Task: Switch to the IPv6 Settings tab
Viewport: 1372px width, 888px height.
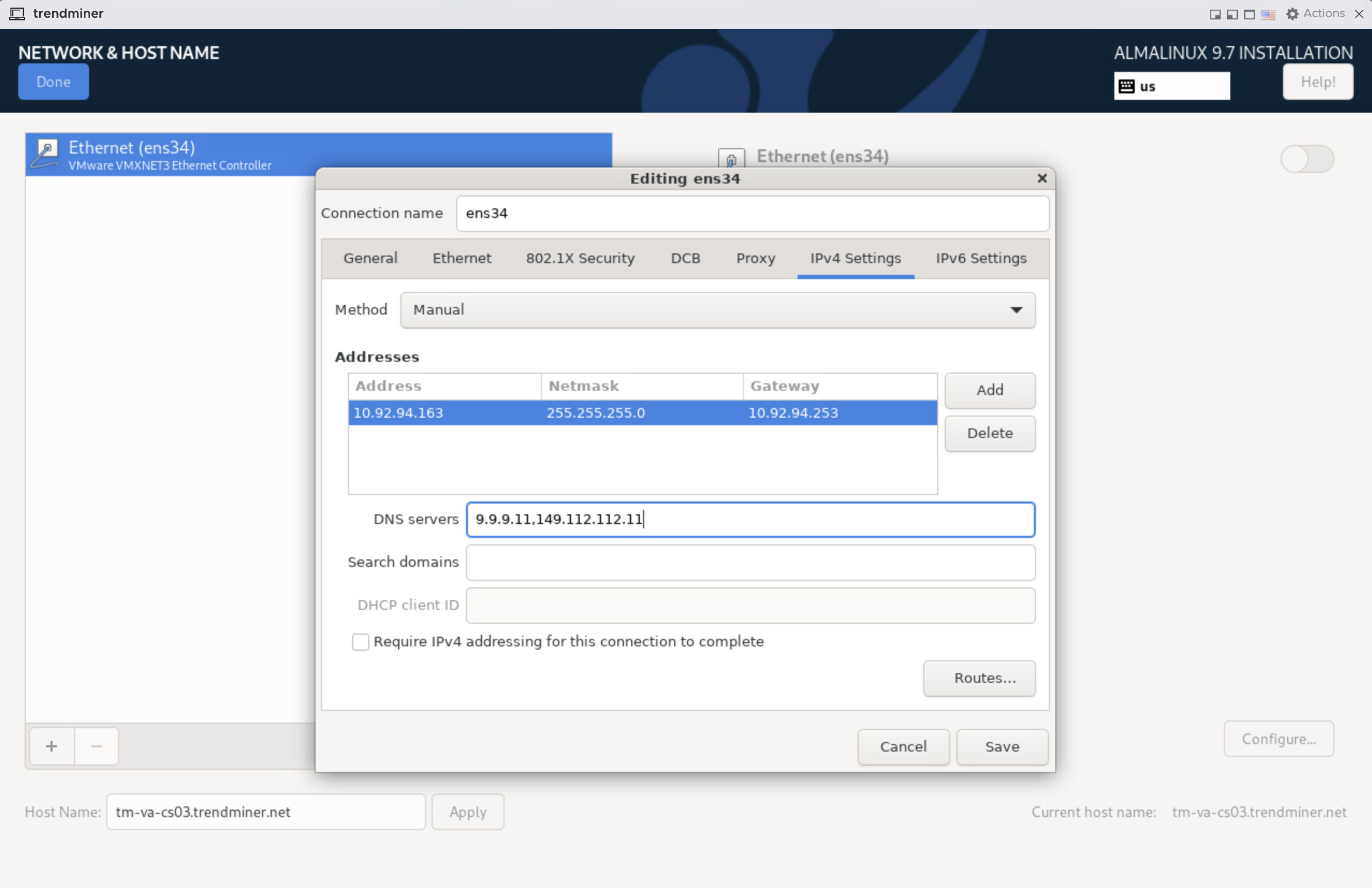Action: click(x=980, y=258)
